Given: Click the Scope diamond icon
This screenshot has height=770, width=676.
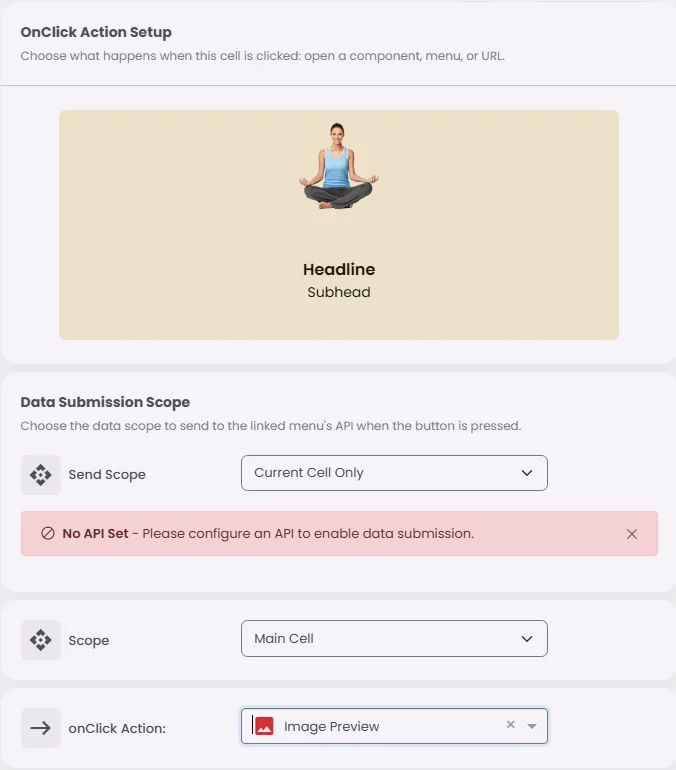Looking at the screenshot, I should click(x=41, y=640).
